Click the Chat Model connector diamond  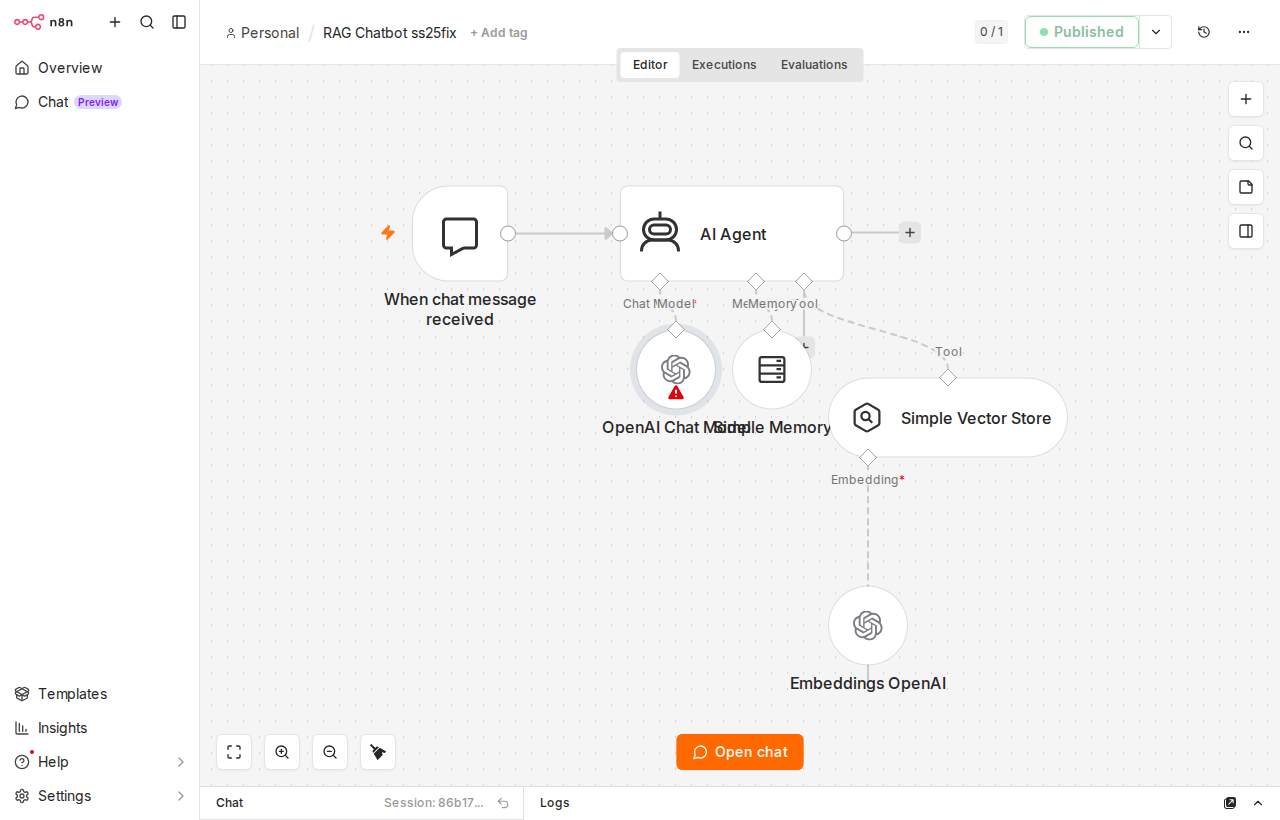click(x=660, y=282)
